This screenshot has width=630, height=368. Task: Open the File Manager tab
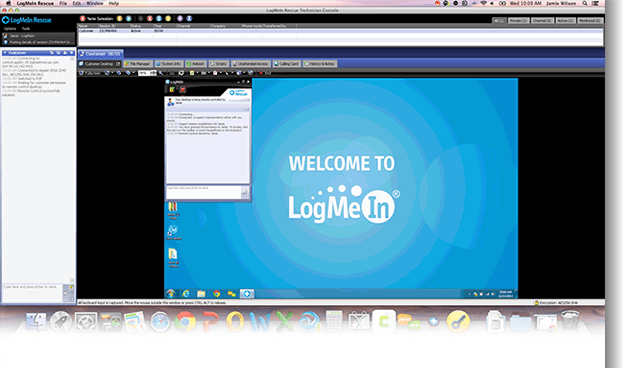(138, 64)
